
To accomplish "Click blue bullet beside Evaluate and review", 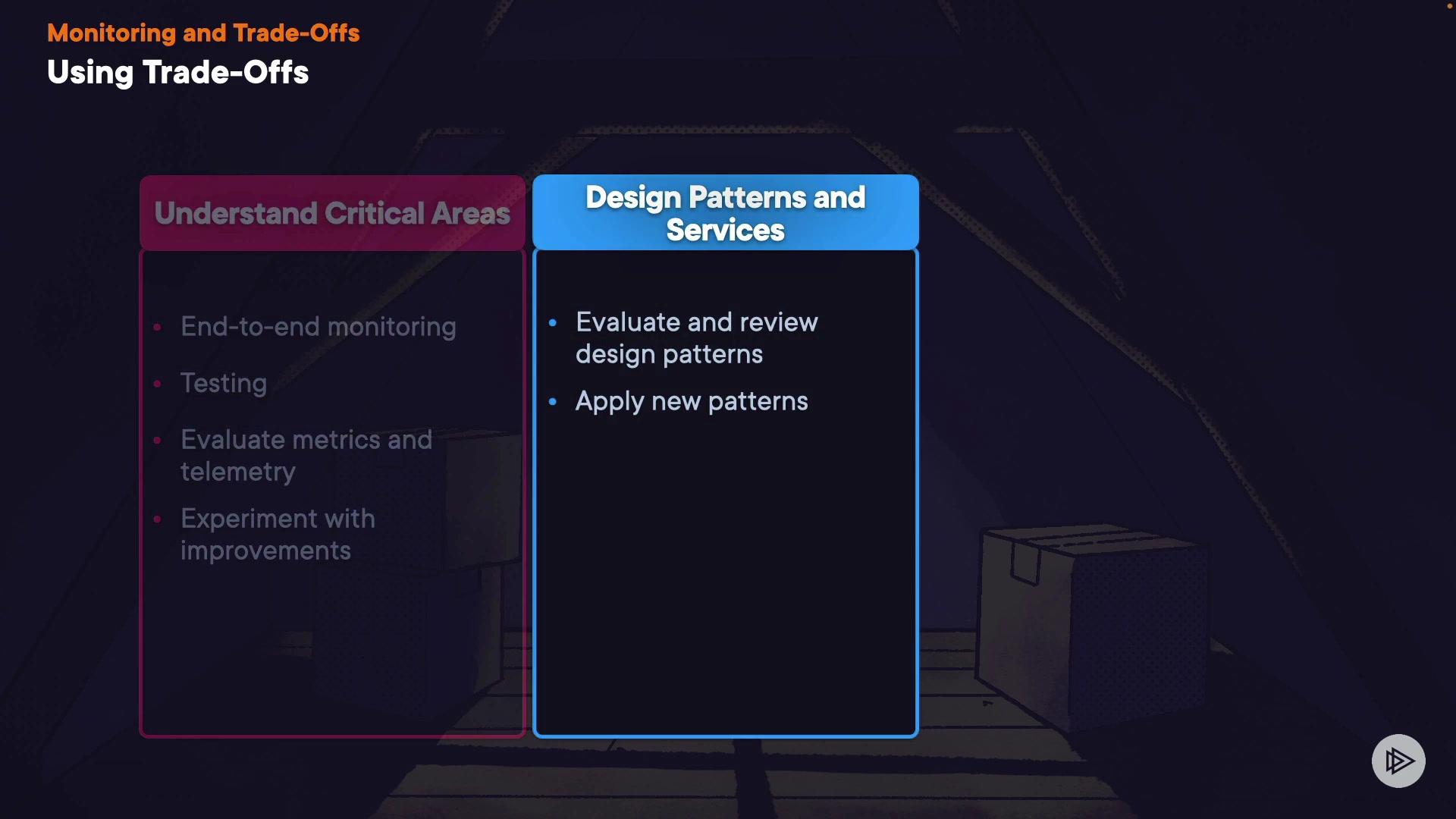I will click(553, 323).
